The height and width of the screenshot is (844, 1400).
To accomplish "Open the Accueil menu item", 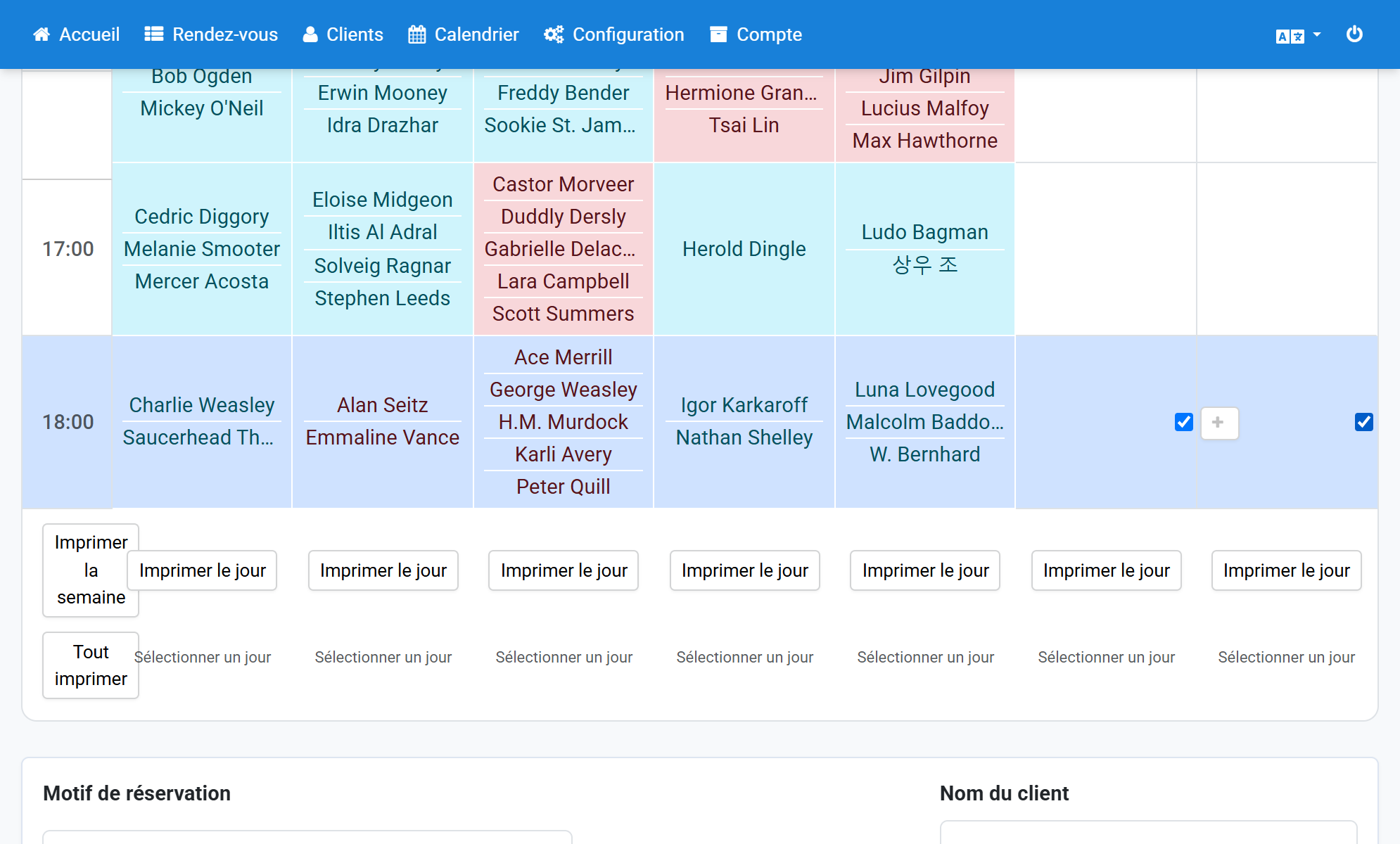I will 76,34.
